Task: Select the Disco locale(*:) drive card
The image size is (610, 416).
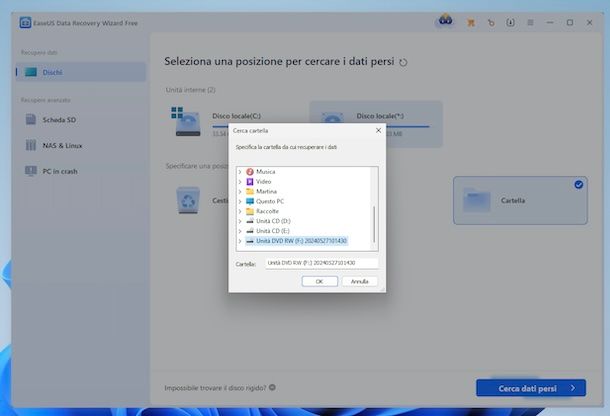Action: (376, 124)
